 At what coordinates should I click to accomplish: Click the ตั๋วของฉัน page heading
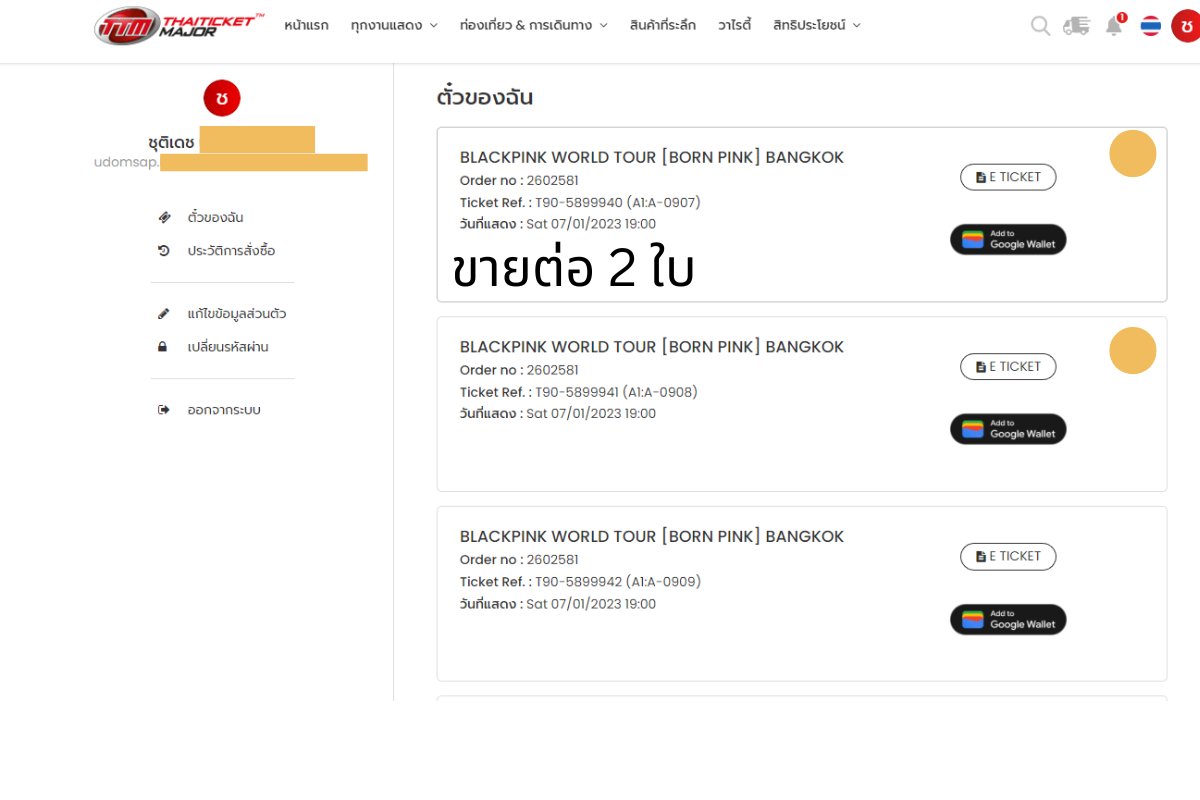point(485,98)
